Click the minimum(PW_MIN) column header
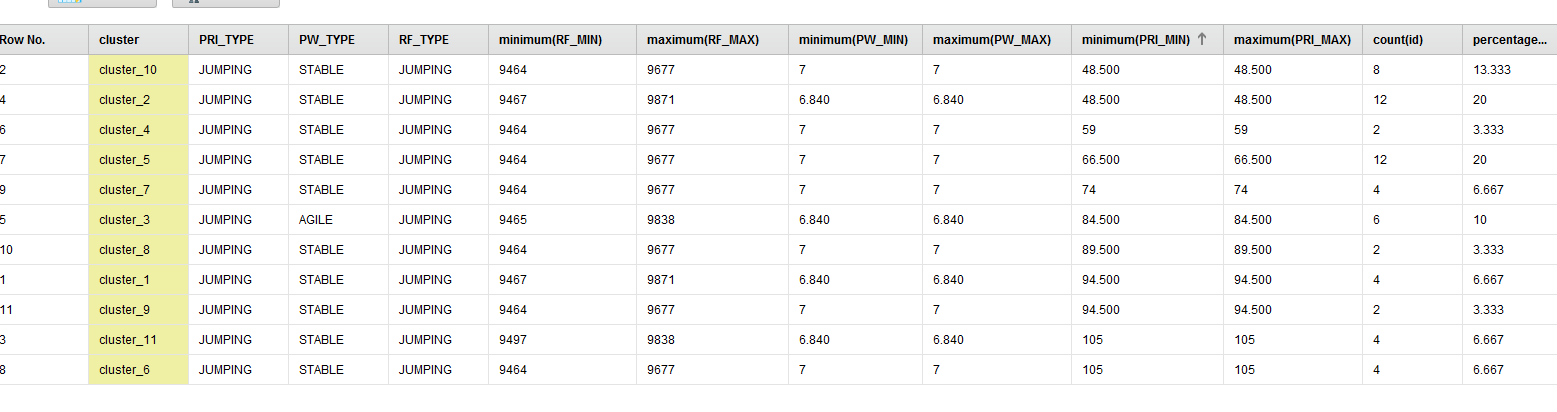Image resolution: width=1557 pixels, height=412 pixels. coord(855,40)
